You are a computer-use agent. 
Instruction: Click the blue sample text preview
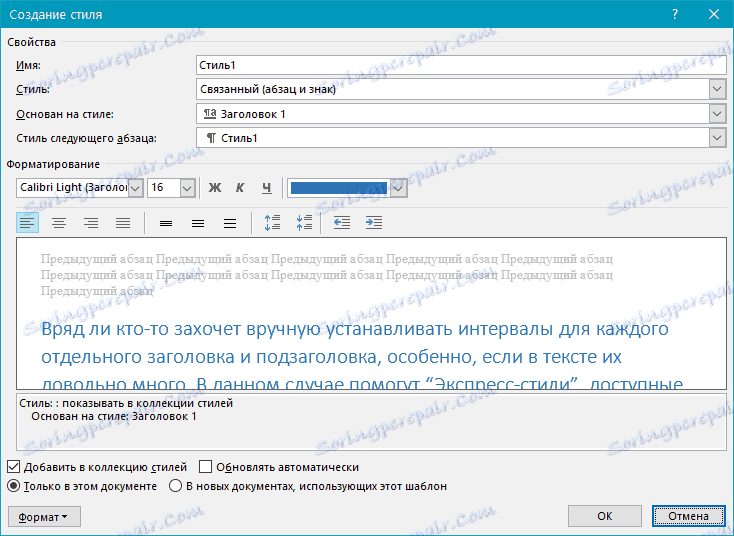tap(361, 357)
